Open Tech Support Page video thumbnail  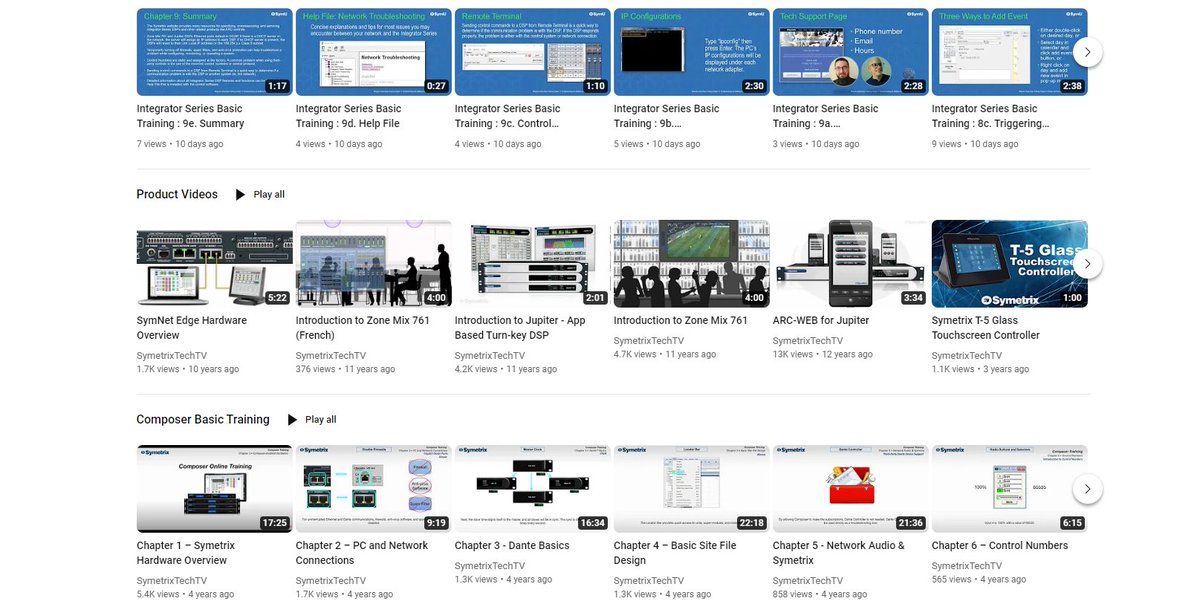click(851, 52)
